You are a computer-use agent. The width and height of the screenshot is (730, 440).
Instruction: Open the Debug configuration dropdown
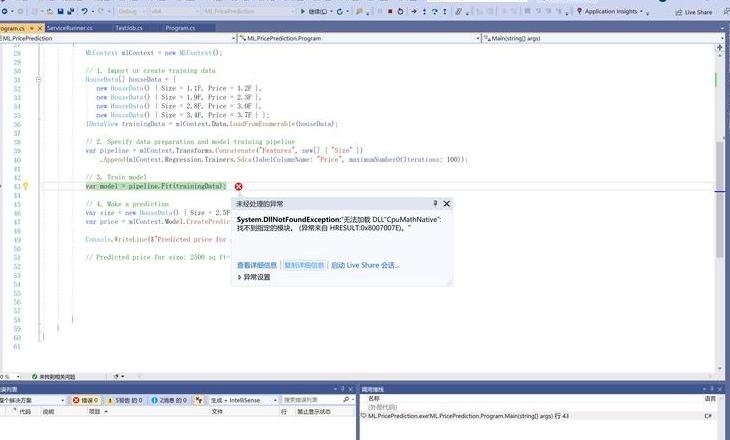130,11
